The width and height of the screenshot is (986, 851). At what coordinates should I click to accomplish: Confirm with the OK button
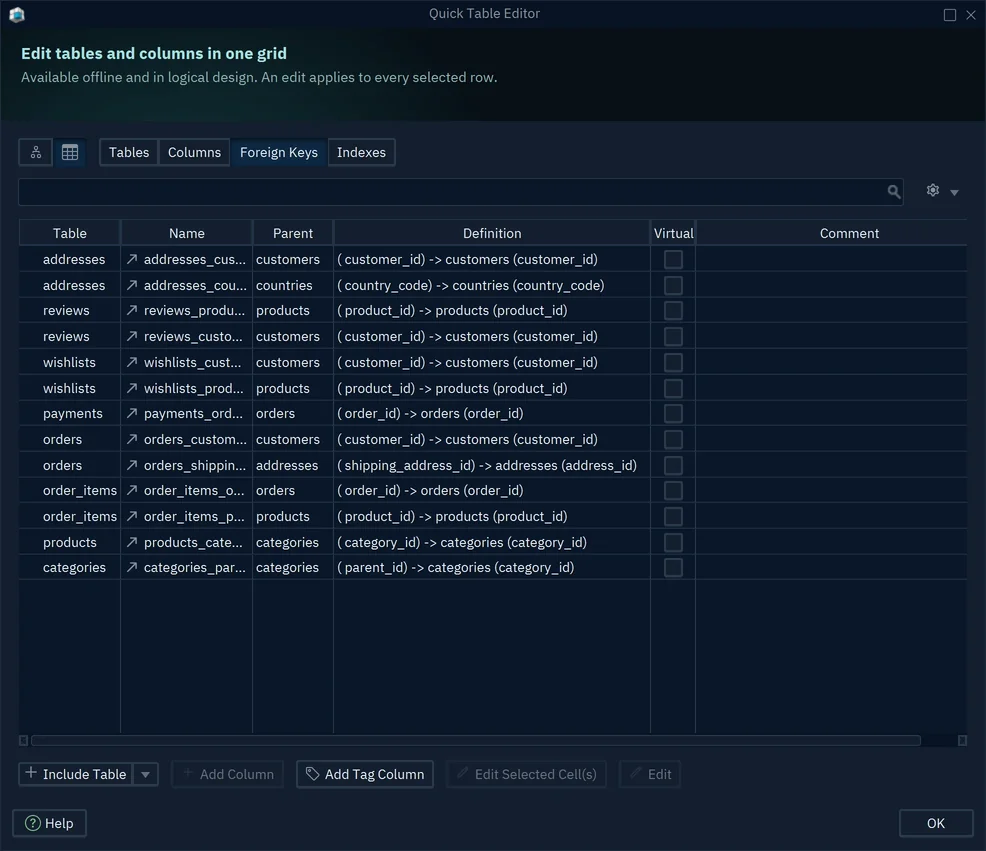[x=936, y=823]
